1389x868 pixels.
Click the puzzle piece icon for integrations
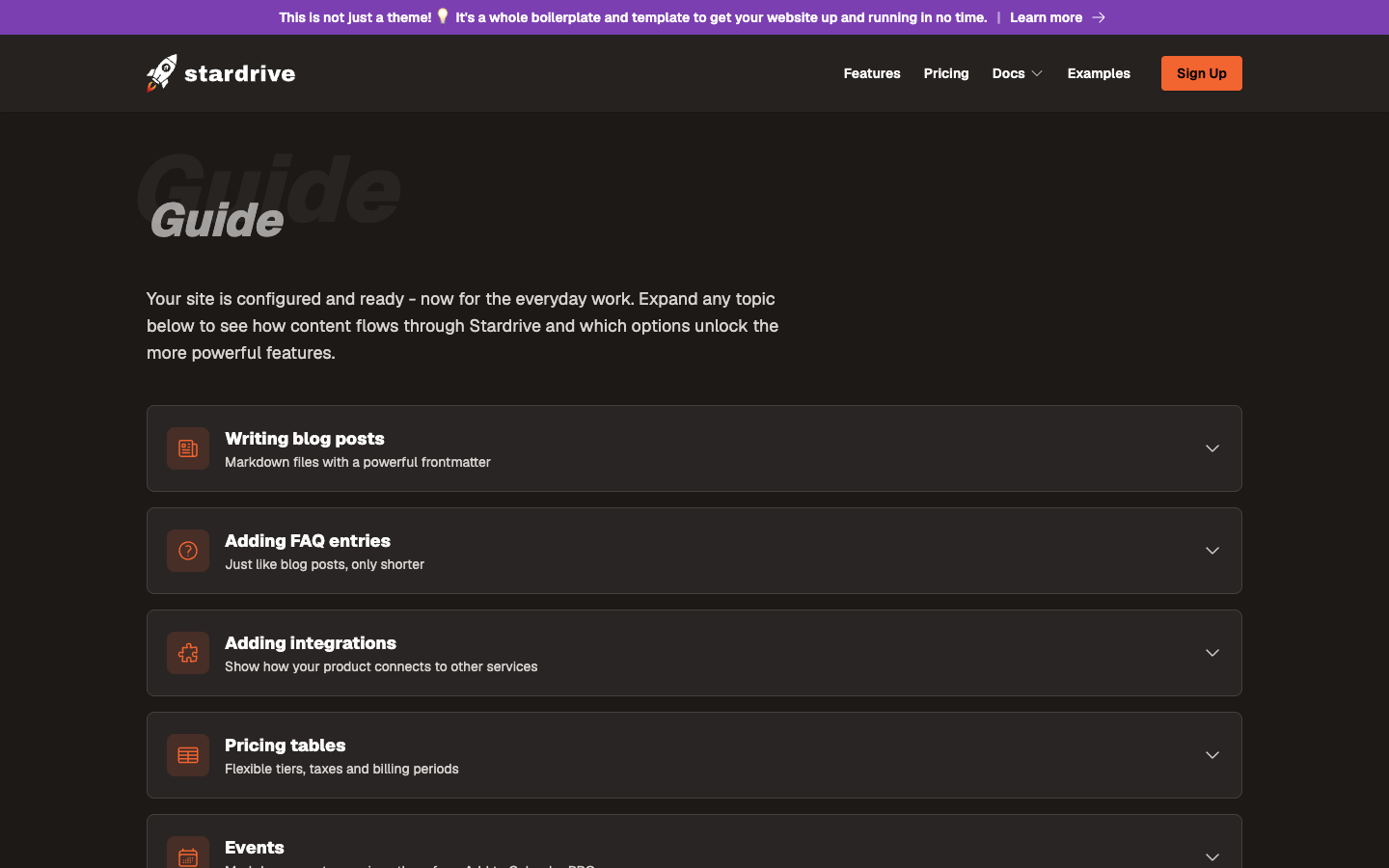tap(188, 653)
